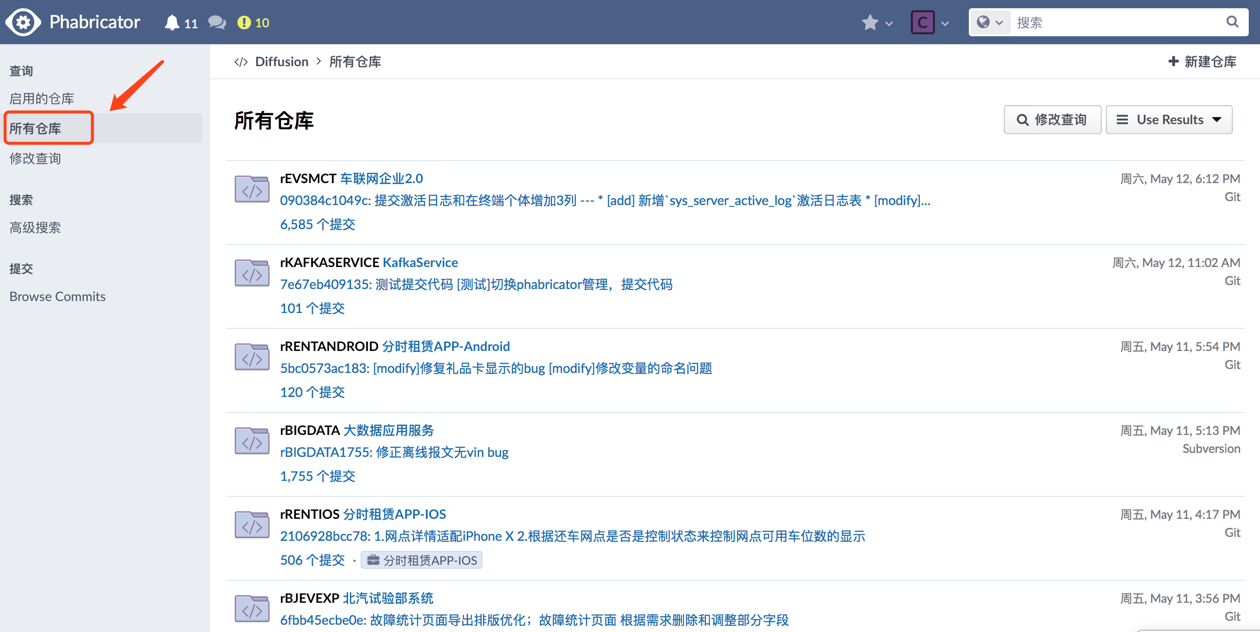The image size is (1260, 632).
Task: Click the Diffusion code brackets breadcrumb icon
Action: [x=241, y=61]
